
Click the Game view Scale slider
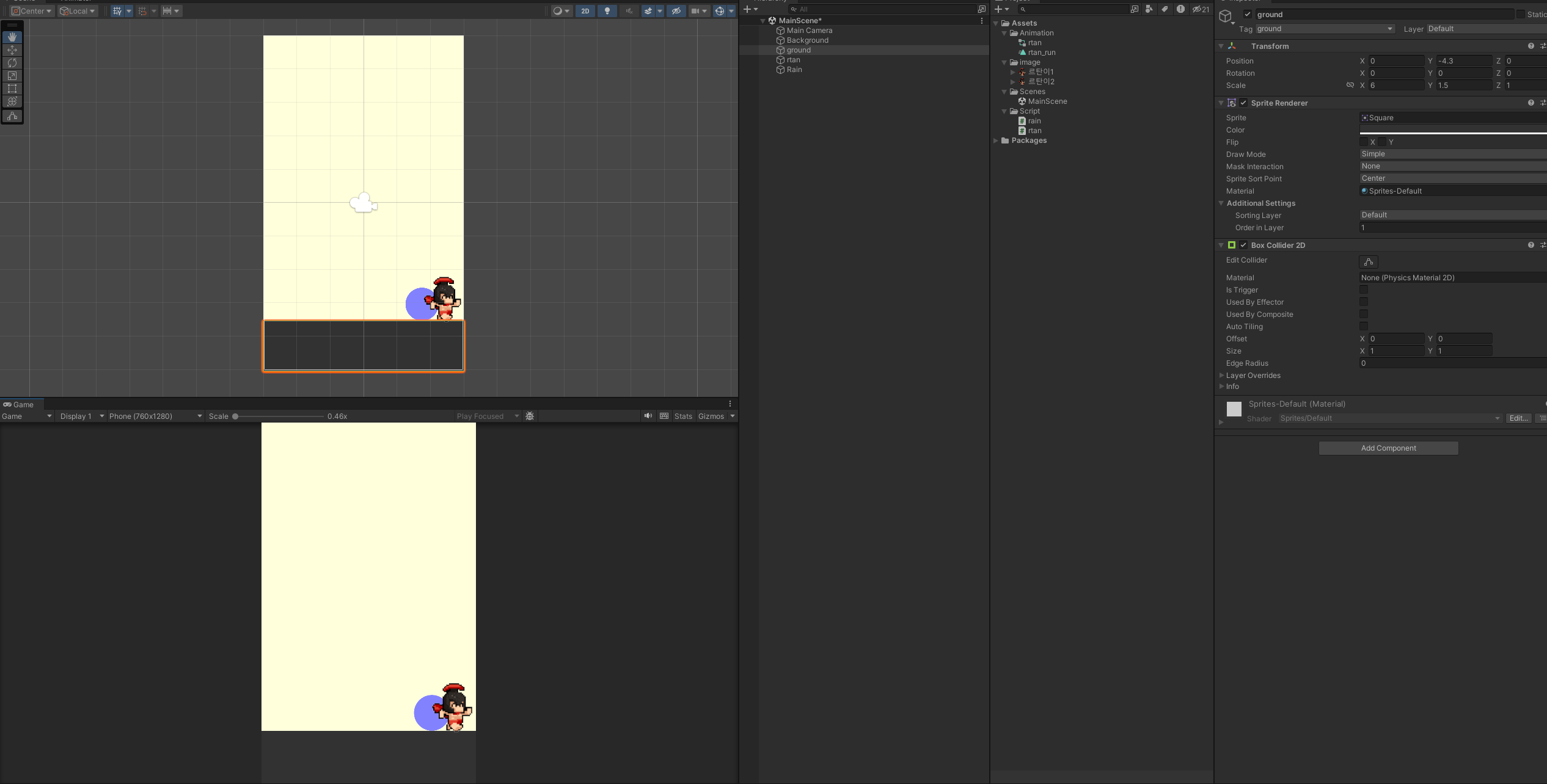pos(279,416)
